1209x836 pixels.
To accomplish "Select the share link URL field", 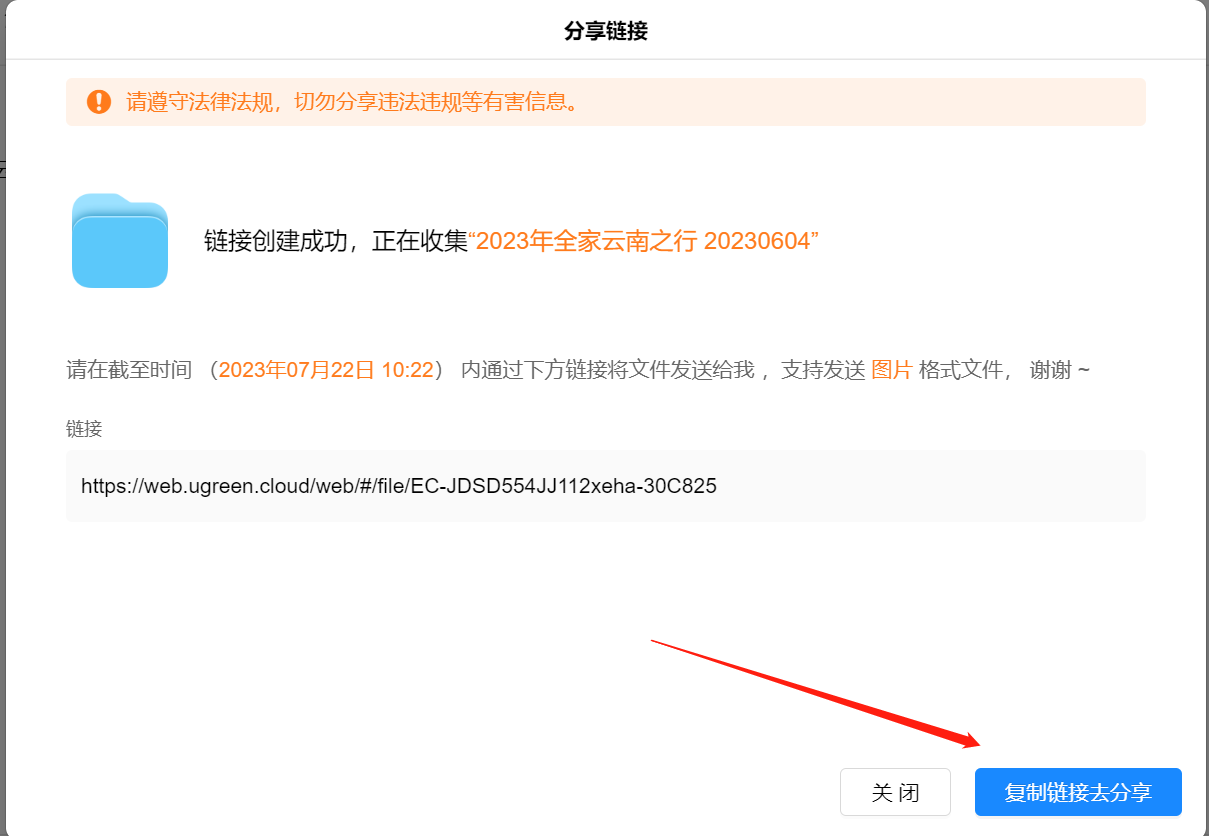I will 605,486.
